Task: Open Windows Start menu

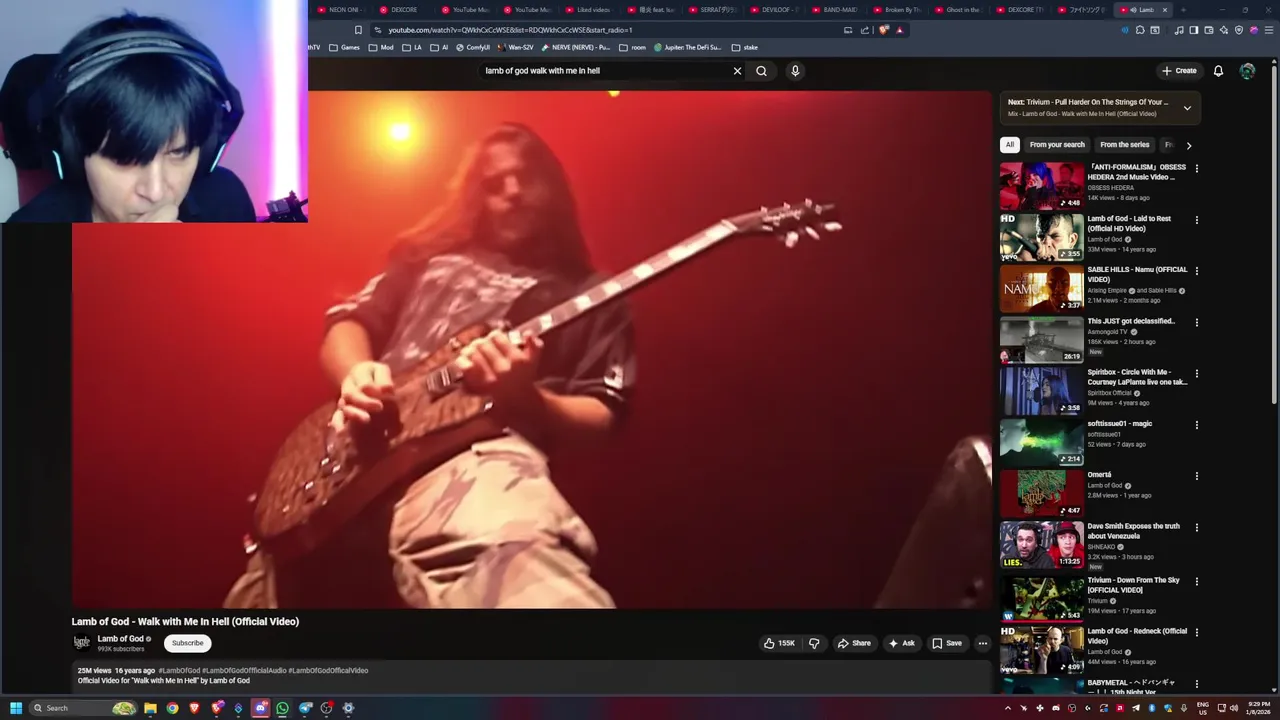Action: click(16, 708)
